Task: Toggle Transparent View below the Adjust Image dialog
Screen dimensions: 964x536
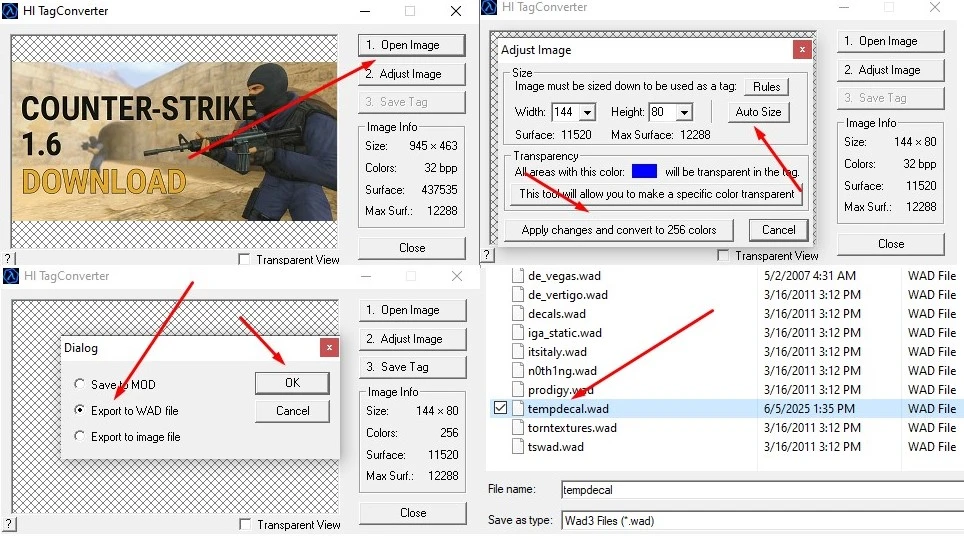Action: [x=723, y=256]
